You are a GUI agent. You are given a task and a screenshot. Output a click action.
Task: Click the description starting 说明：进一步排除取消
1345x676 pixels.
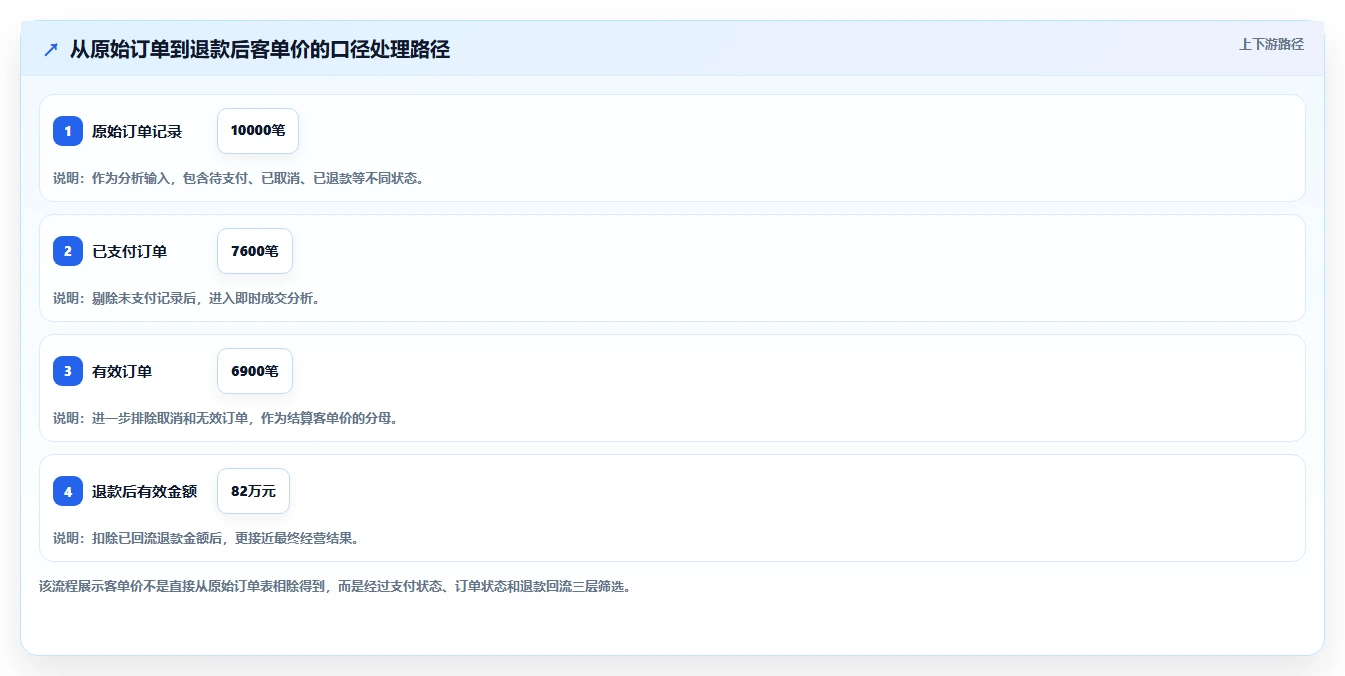pyautogui.click(x=225, y=418)
